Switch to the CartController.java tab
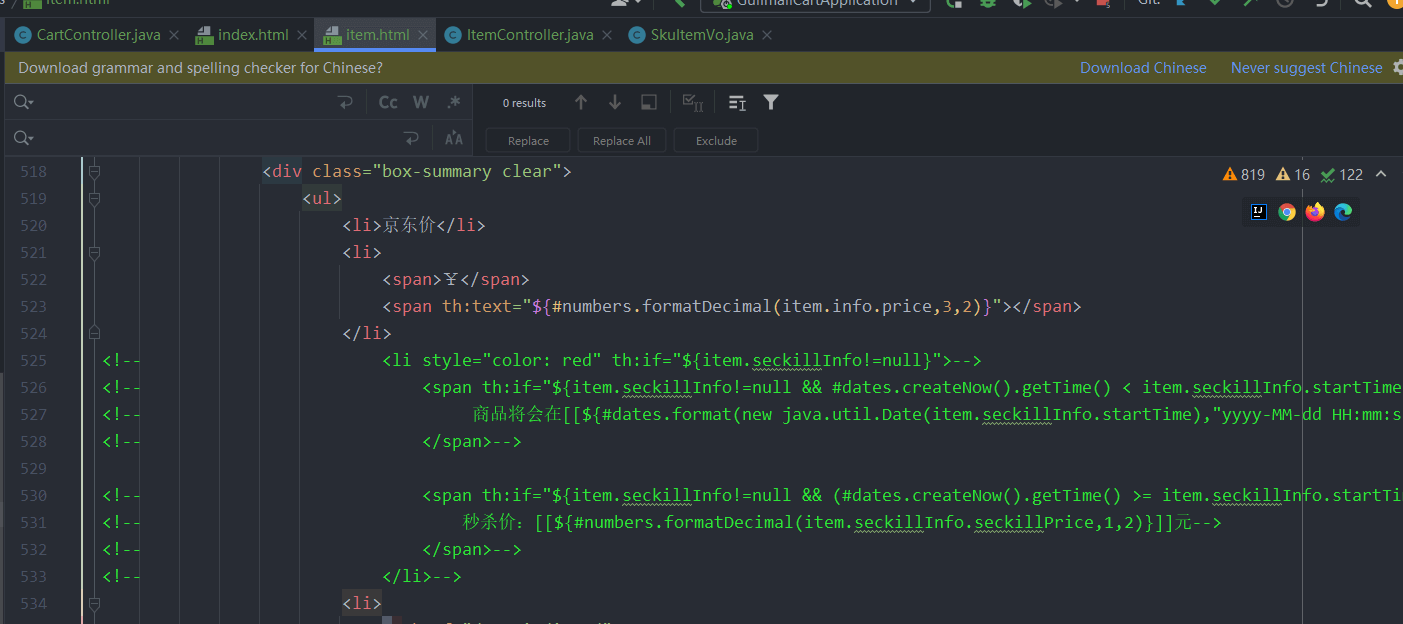 click(97, 35)
